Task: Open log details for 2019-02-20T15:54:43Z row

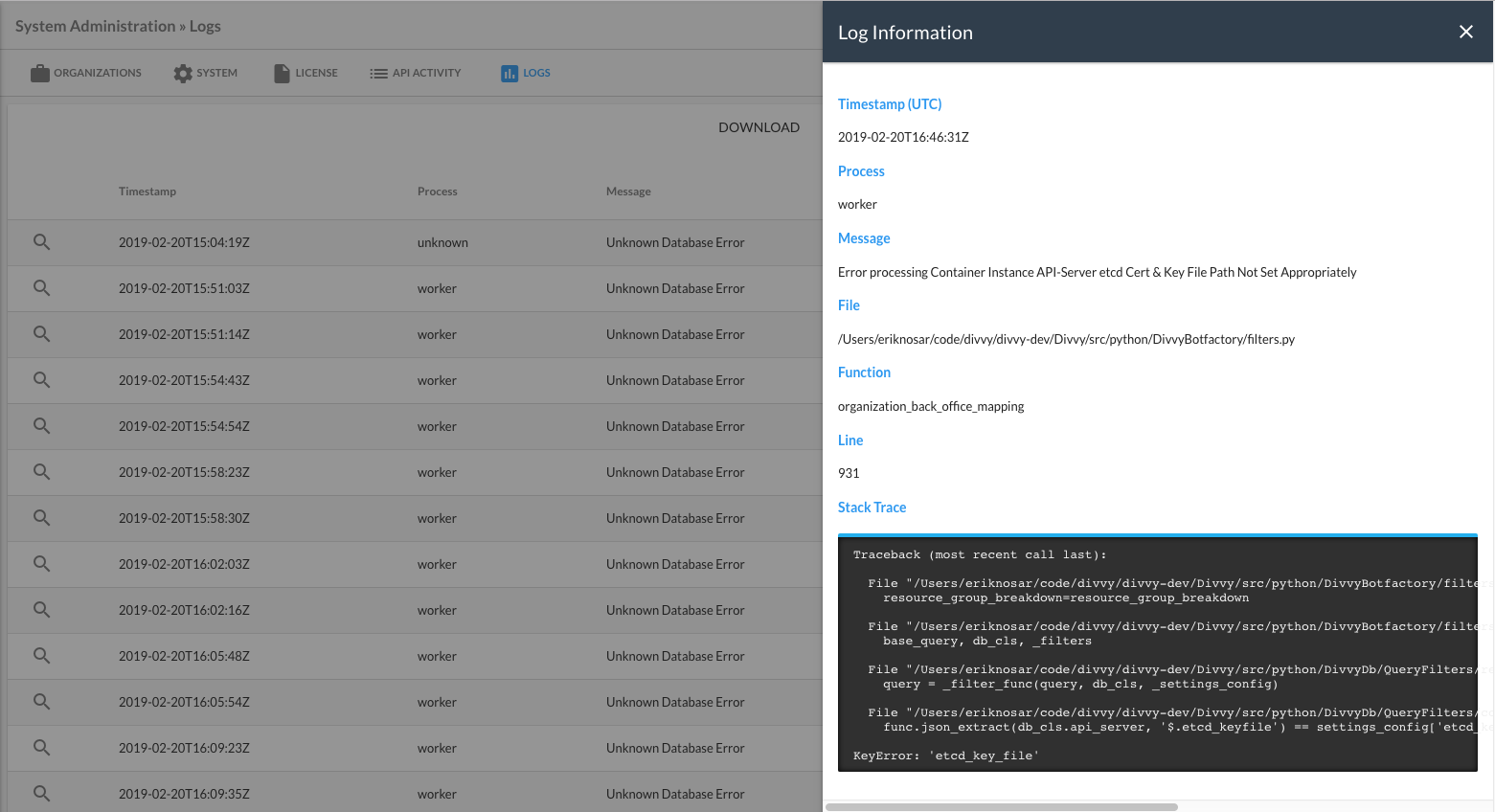Action: [41, 380]
